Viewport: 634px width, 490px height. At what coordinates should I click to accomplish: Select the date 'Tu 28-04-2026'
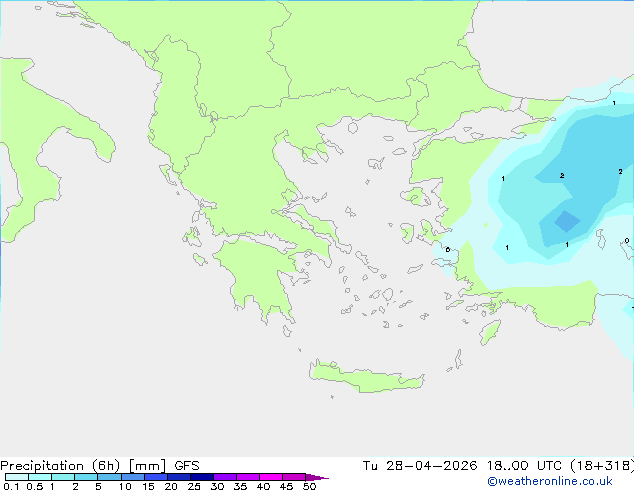(420, 466)
